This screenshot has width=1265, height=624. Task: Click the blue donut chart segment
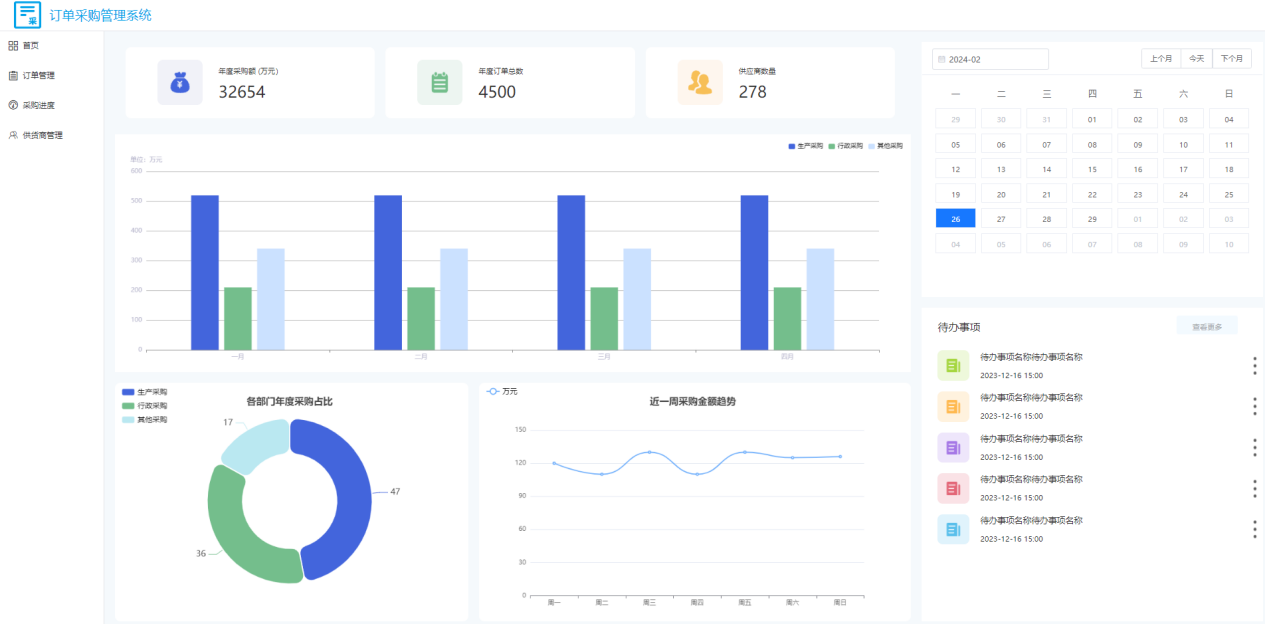(x=345, y=500)
